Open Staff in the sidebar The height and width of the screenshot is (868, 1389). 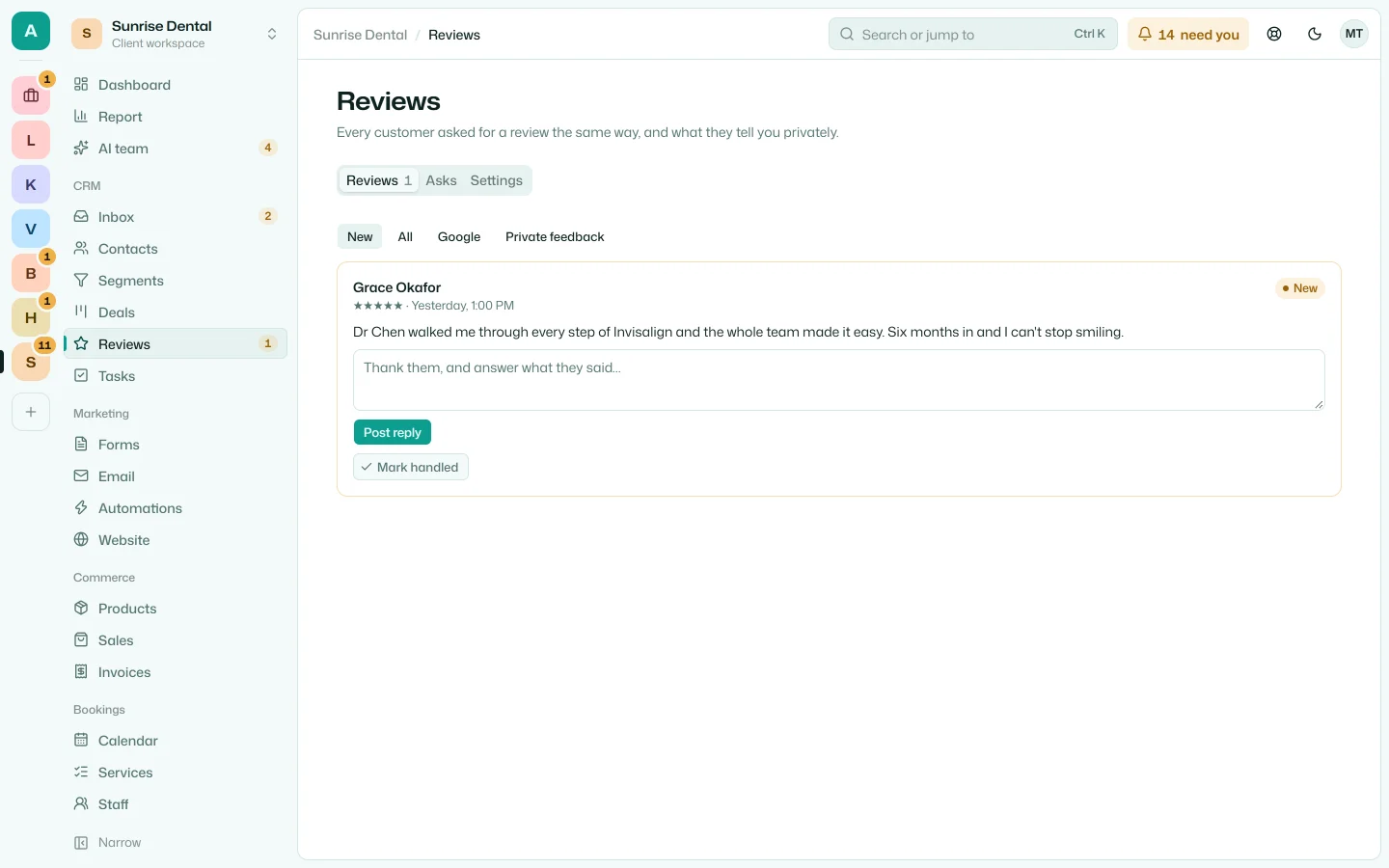click(x=176, y=804)
